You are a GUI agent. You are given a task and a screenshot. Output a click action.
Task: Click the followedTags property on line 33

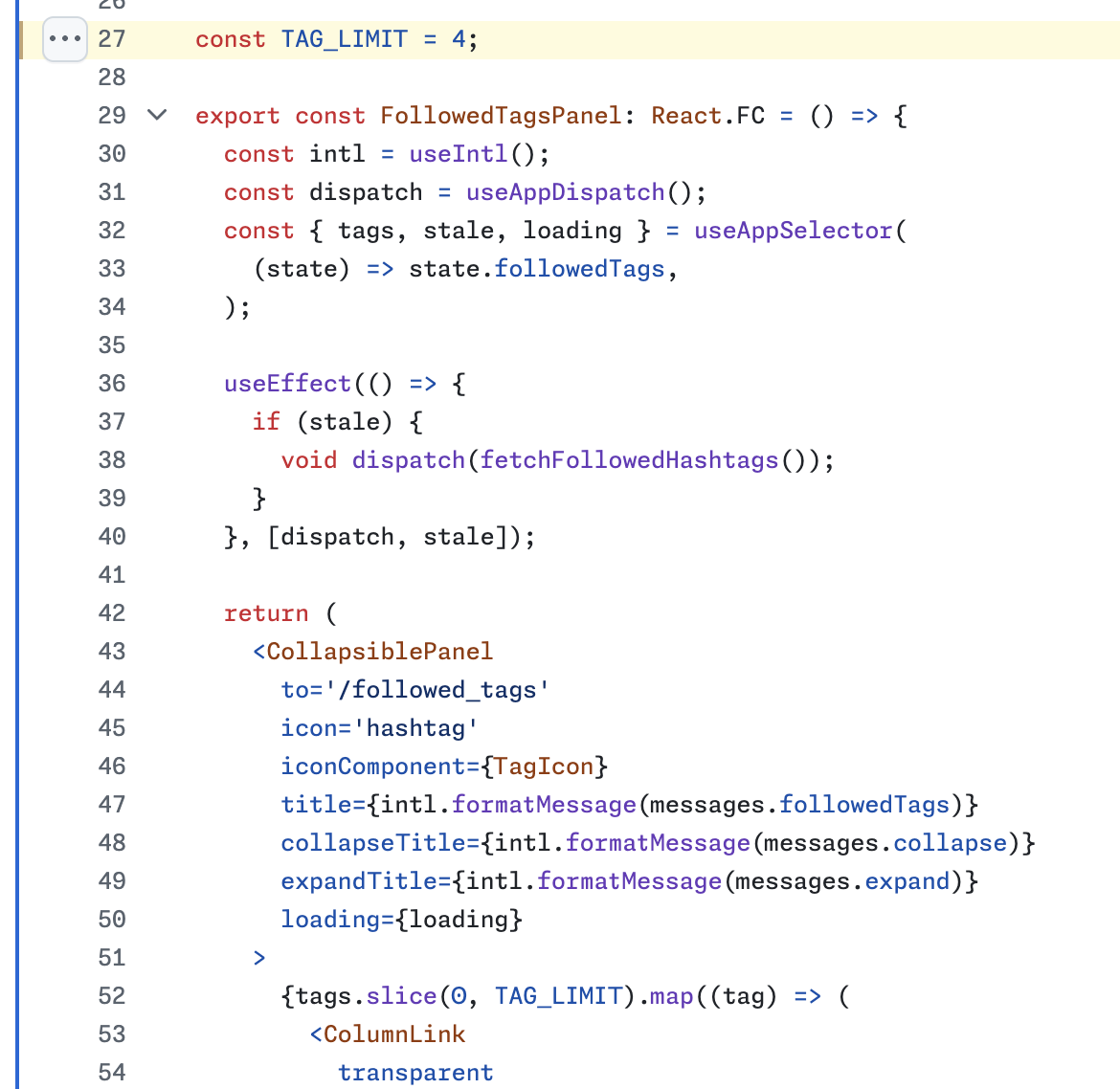coord(579,269)
